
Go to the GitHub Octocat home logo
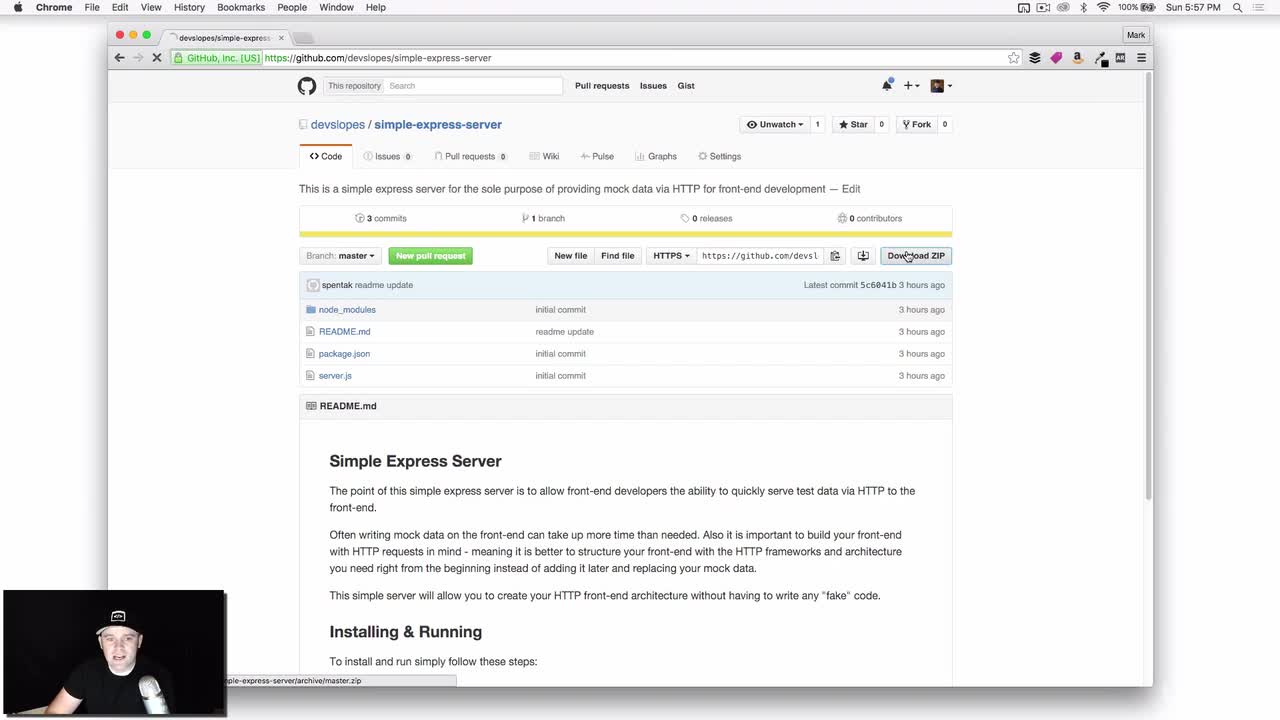pos(307,86)
